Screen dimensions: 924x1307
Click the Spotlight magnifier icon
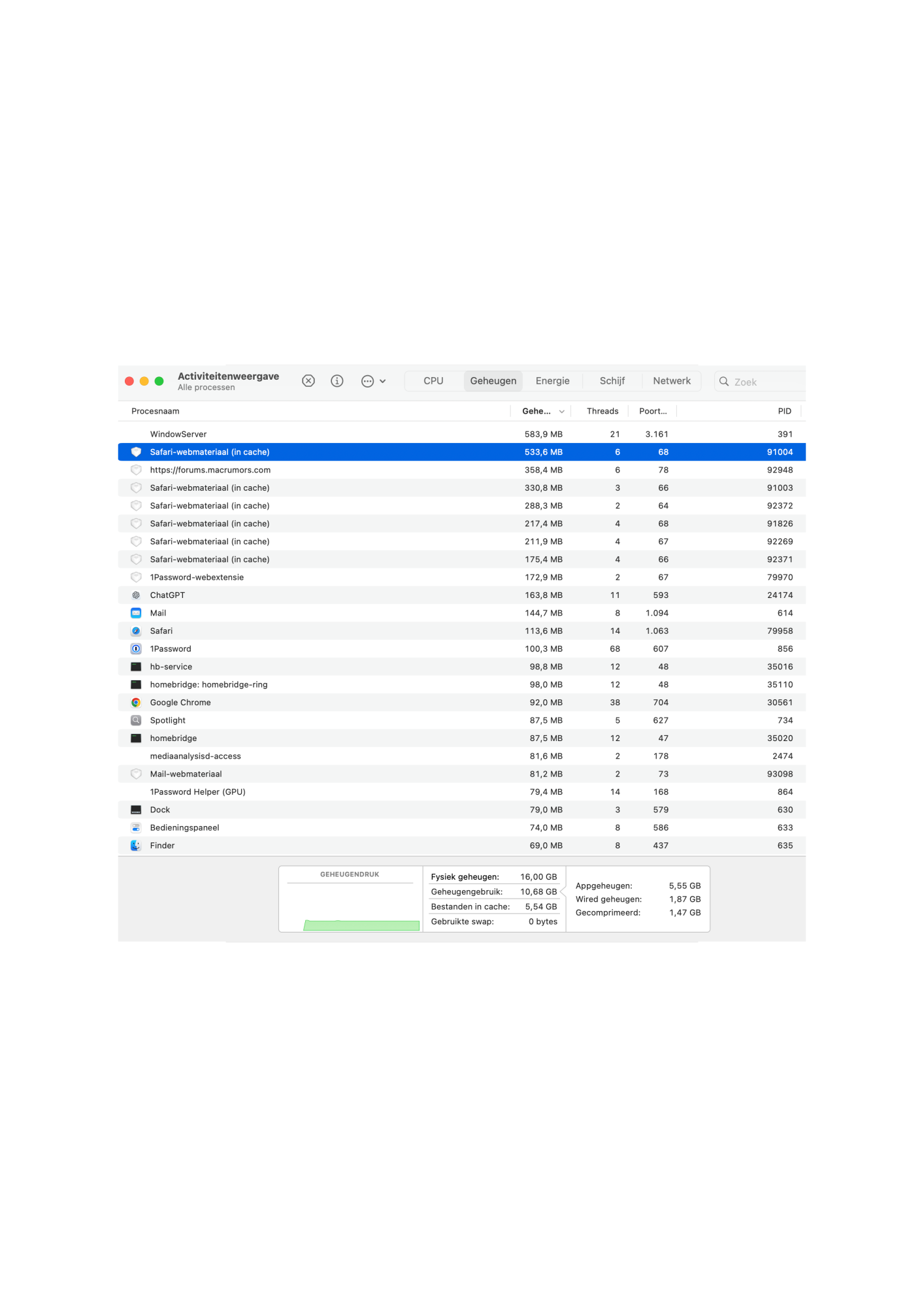(136, 720)
